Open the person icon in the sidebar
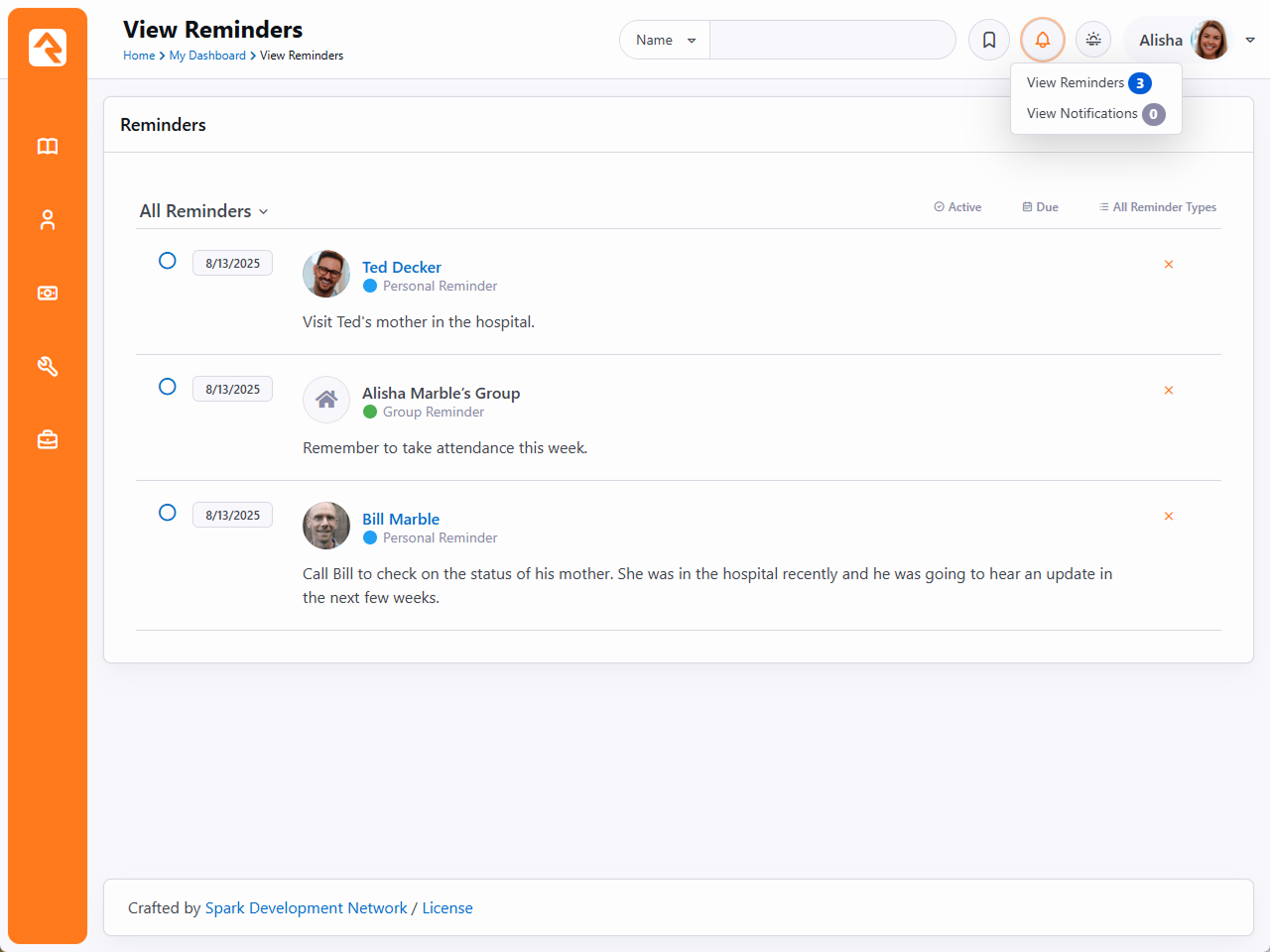Viewport: 1270px width, 952px height. click(x=48, y=220)
